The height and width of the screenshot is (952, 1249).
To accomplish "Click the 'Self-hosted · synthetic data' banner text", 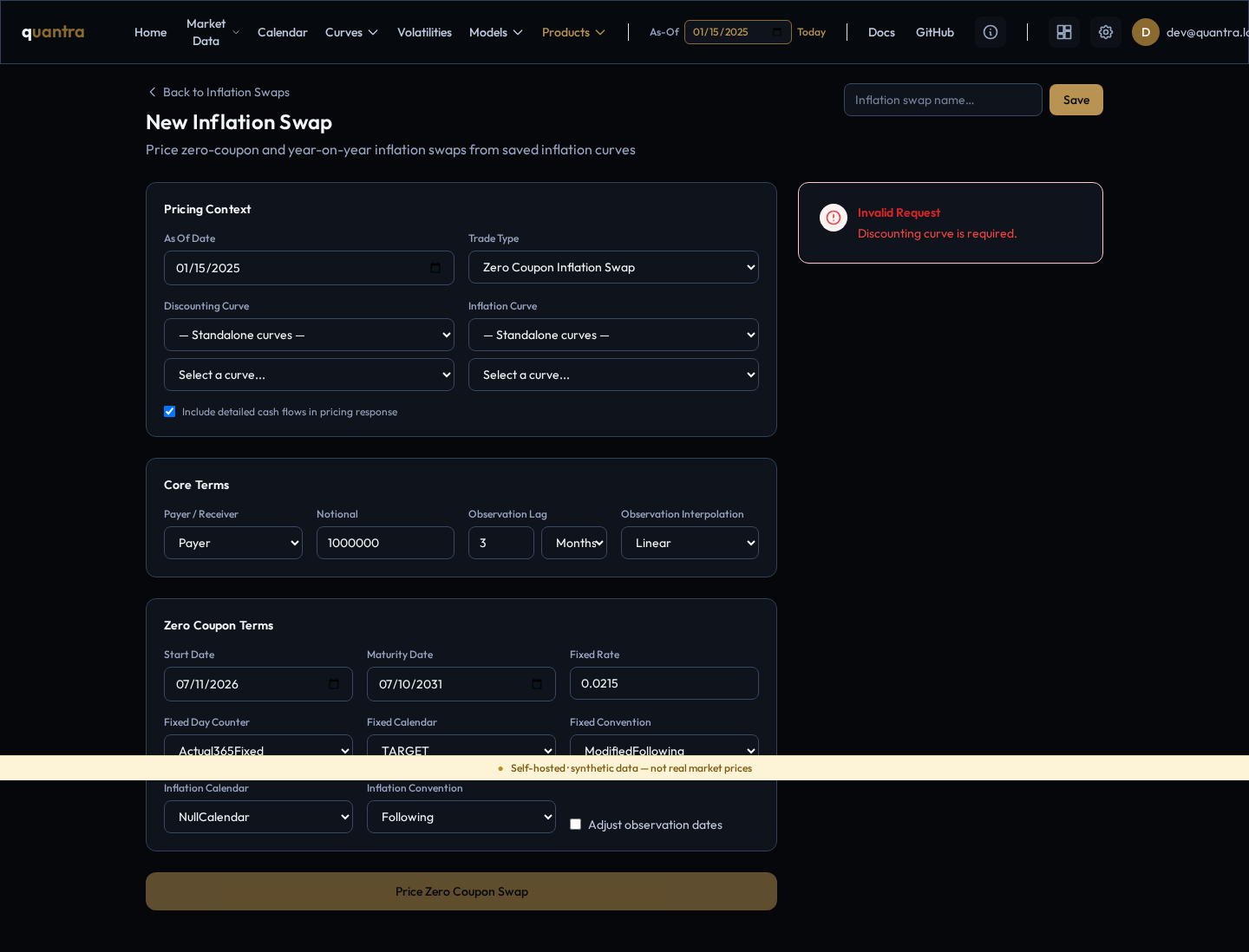I will (x=631, y=768).
